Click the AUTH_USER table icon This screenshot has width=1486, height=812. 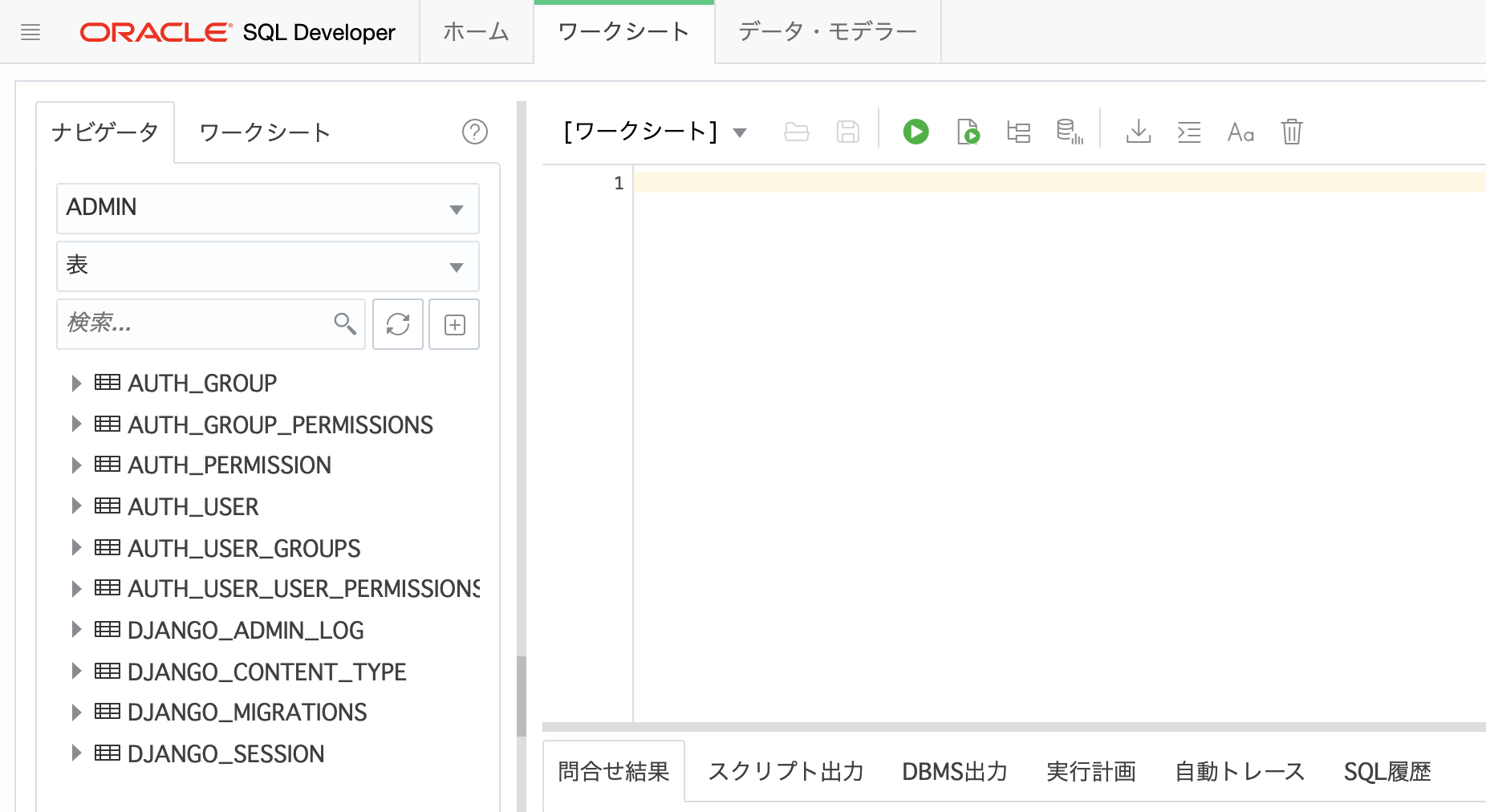click(108, 506)
